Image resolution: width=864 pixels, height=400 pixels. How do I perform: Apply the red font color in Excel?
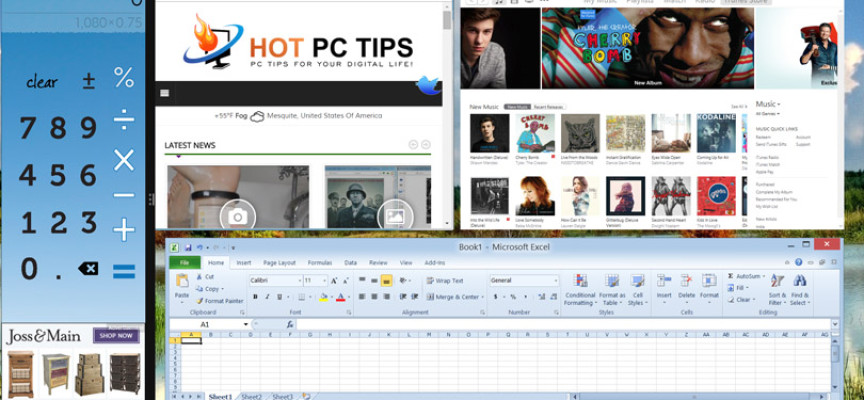[340, 298]
